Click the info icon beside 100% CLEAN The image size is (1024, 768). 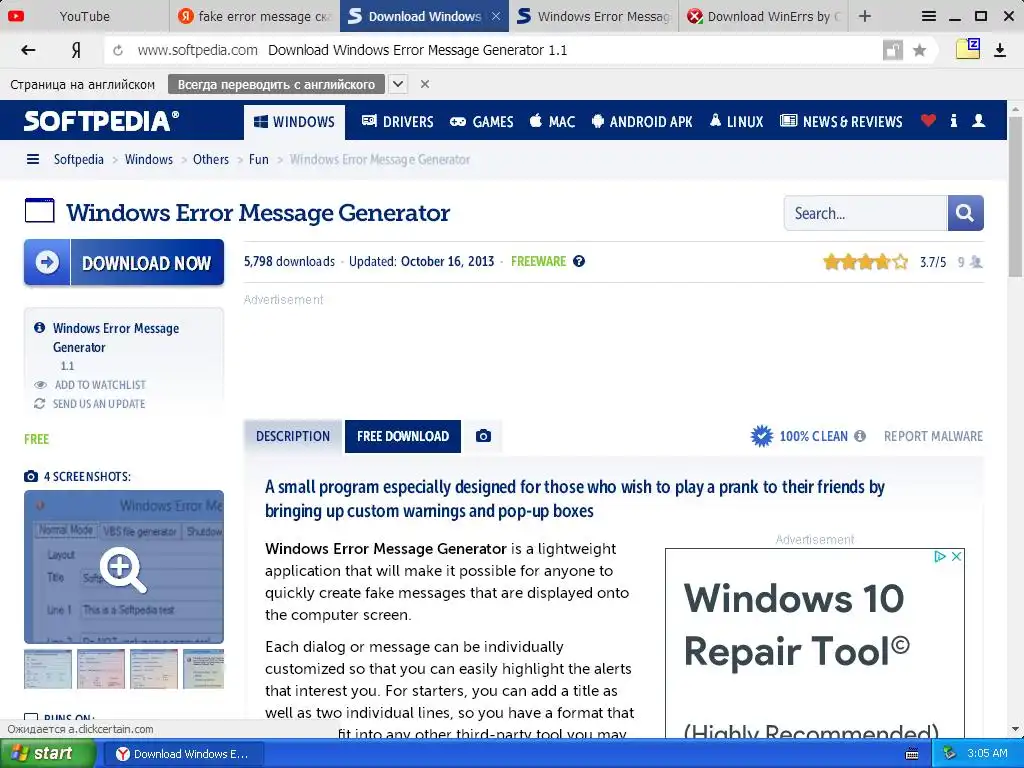[x=860, y=436]
